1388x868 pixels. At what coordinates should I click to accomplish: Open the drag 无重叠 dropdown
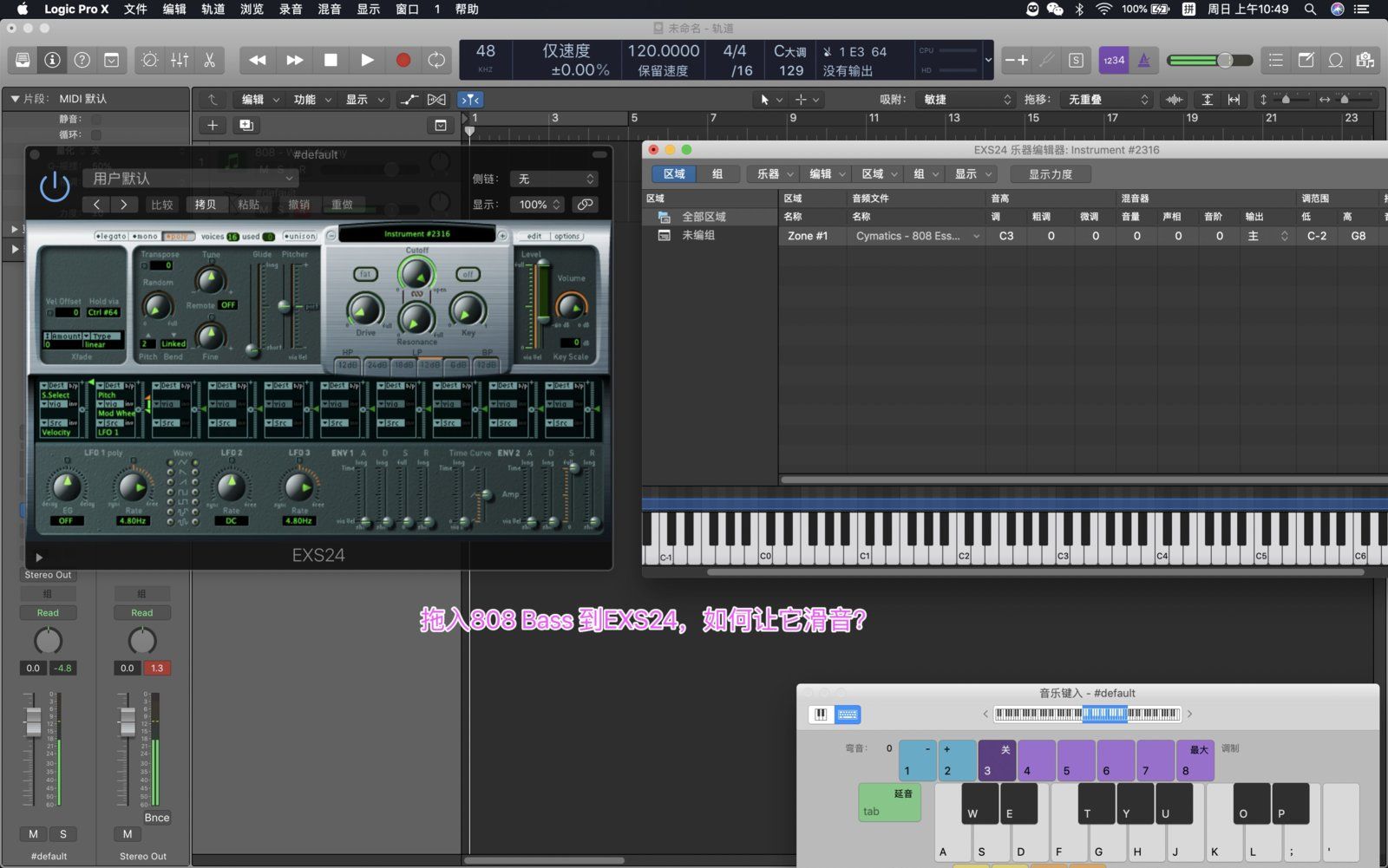[1108, 100]
